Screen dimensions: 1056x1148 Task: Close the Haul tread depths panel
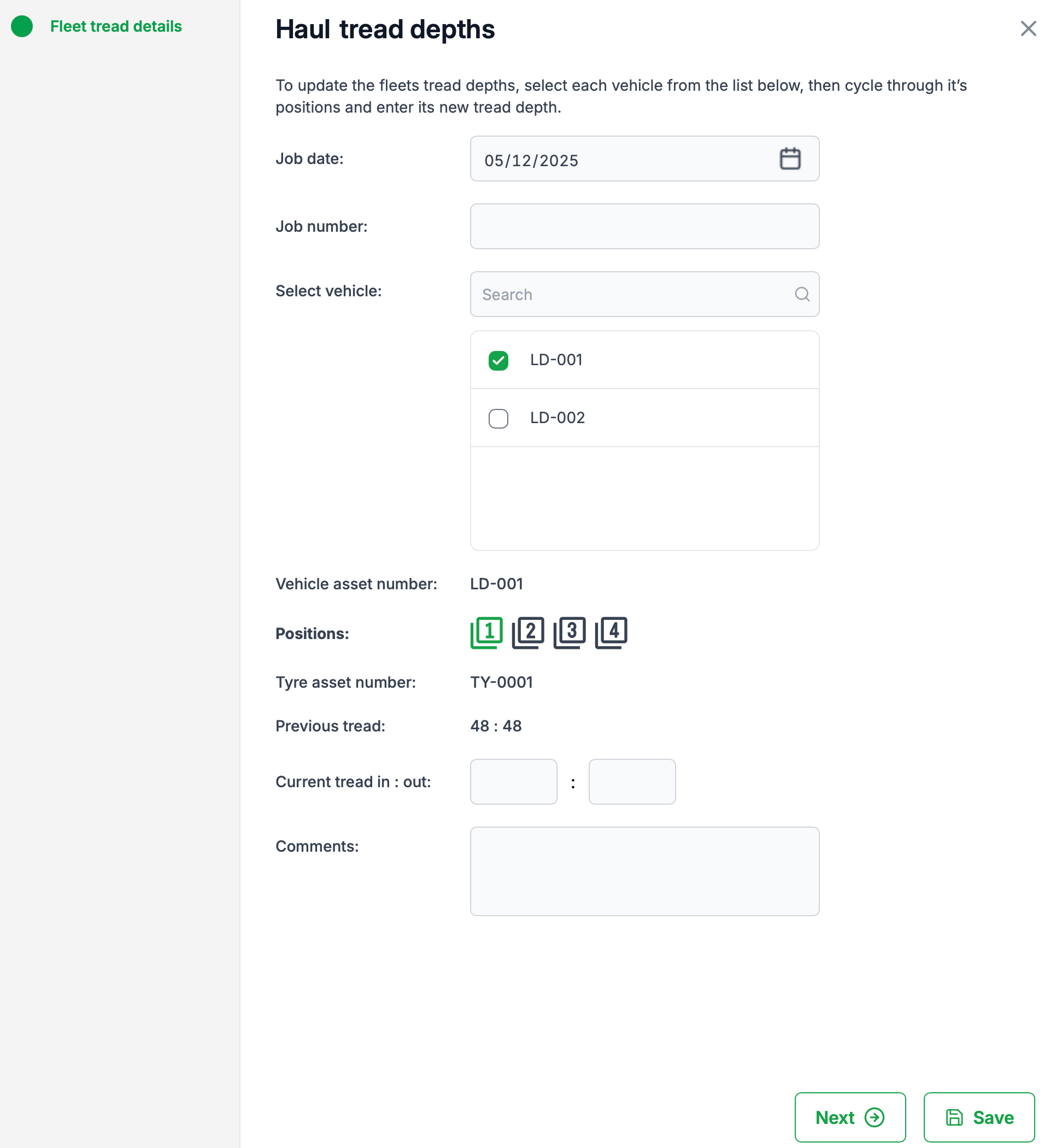coord(1028,28)
